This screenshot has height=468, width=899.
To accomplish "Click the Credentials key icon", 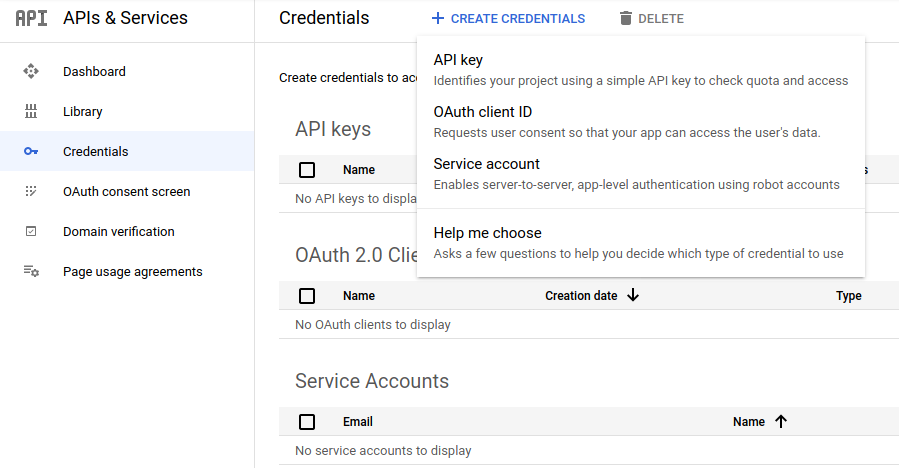I will tap(31, 152).
